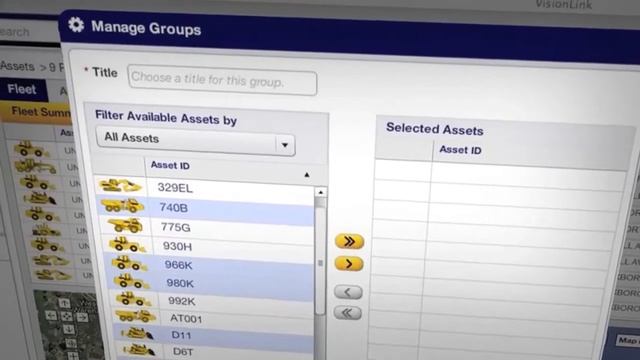Click asset row text 966K
Viewport: 640px width, 360px height.
click(178, 265)
